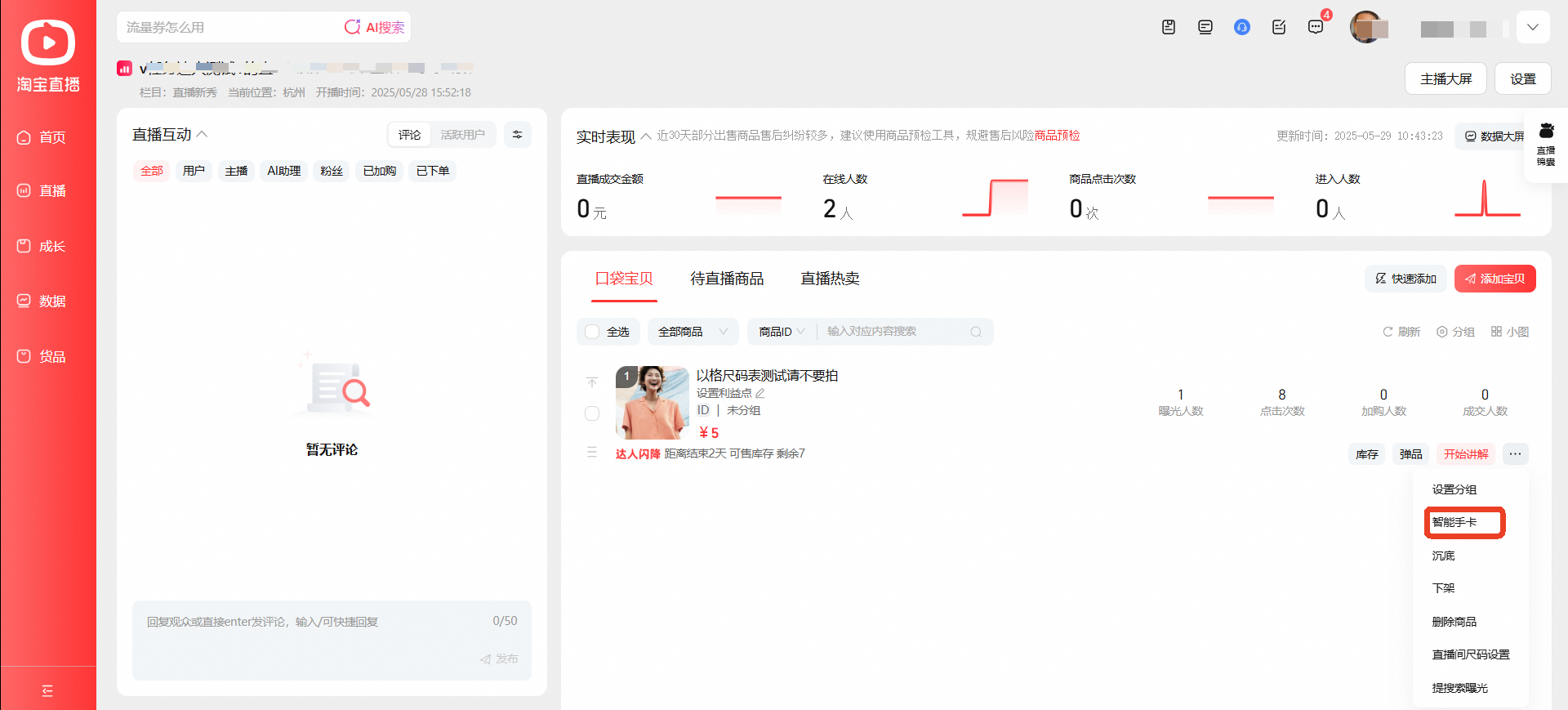The image size is (1568, 710).
Task: Switch to 小图 small image view
Action: click(1509, 332)
